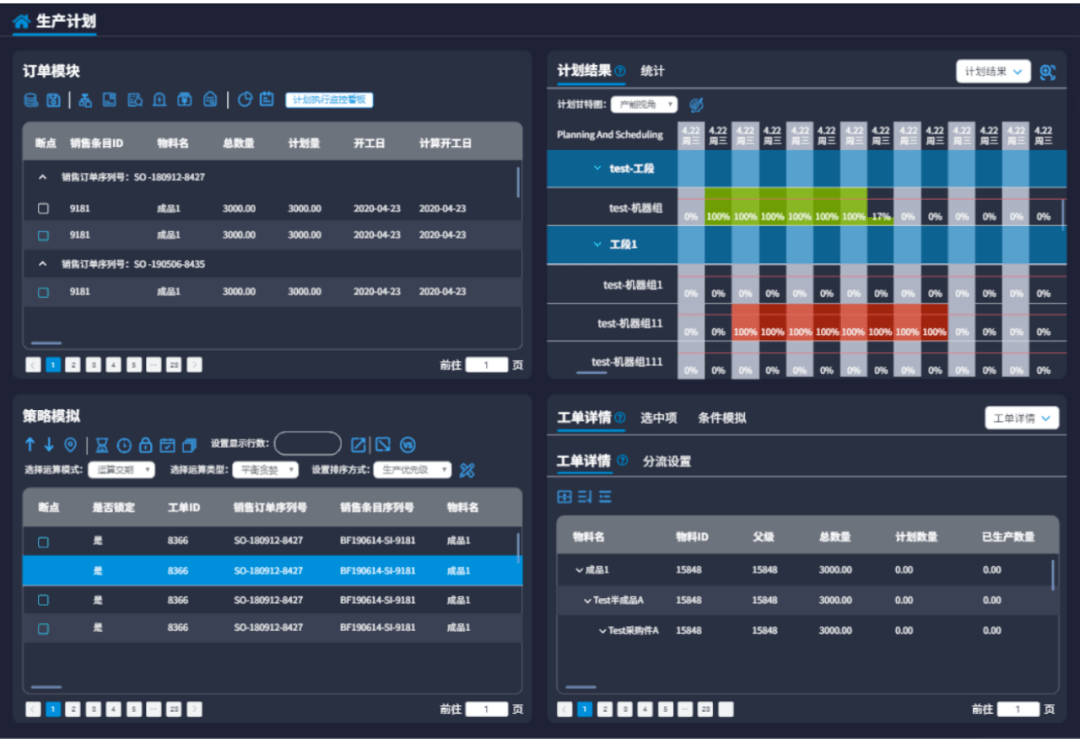Collapse the test-工段 row in Gantt chart
Image resolution: width=1080 pixels, height=739 pixels.
(x=597, y=168)
